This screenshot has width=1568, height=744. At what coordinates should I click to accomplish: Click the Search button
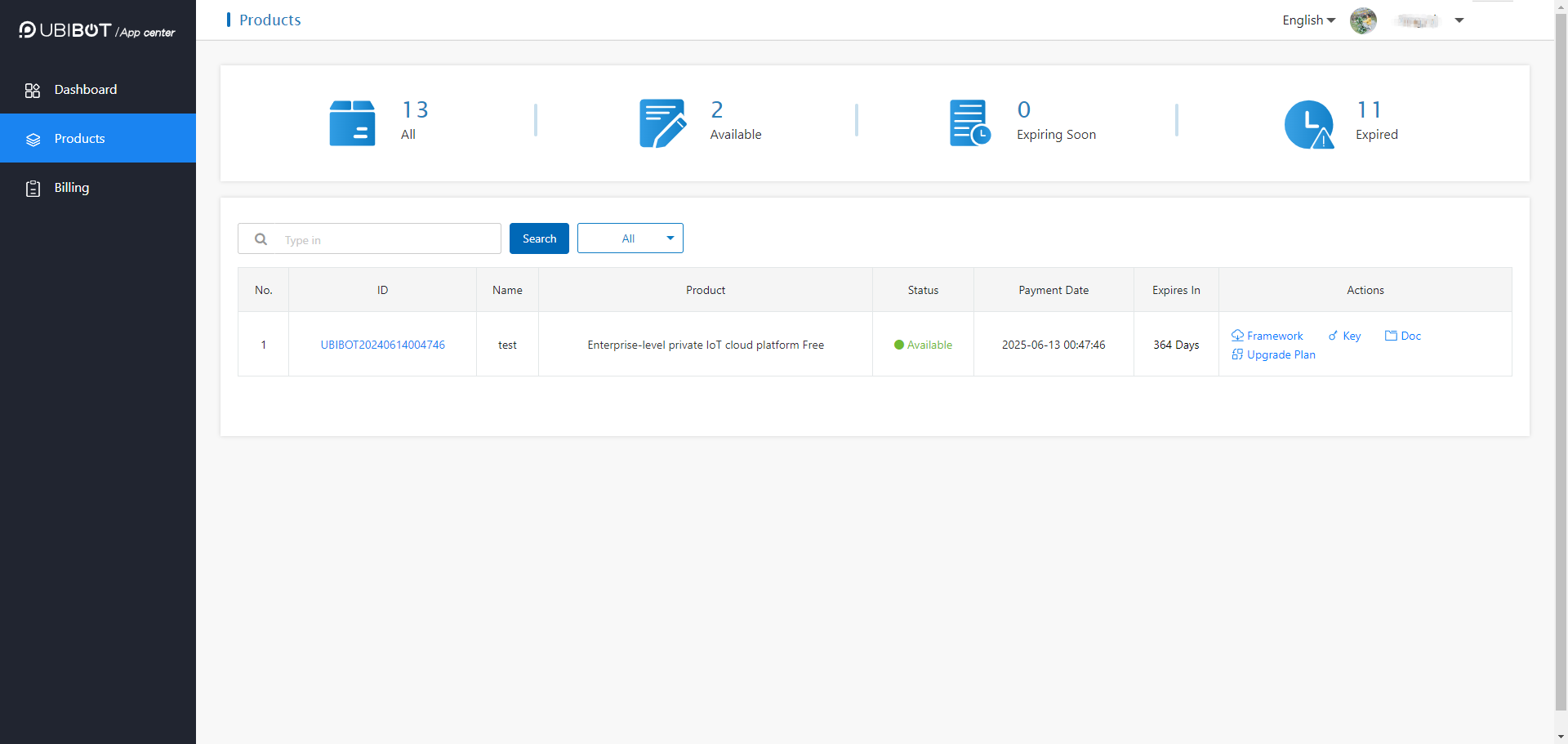539,238
